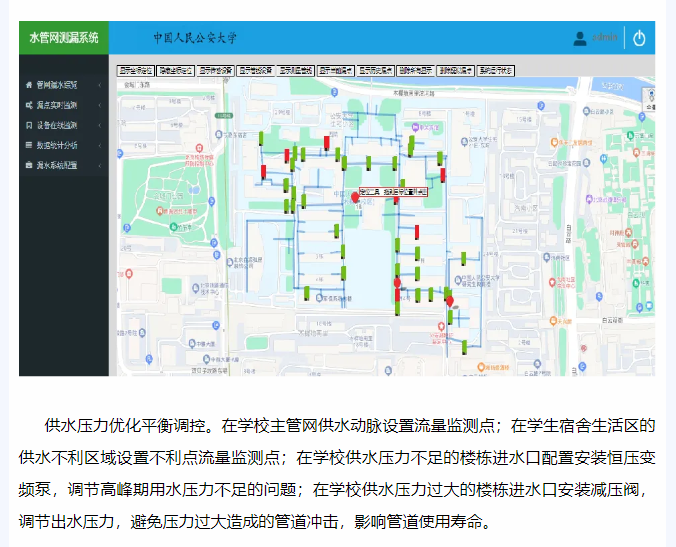Click the admin user avatar icon
The height and width of the screenshot is (547, 676).
click(x=580, y=38)
